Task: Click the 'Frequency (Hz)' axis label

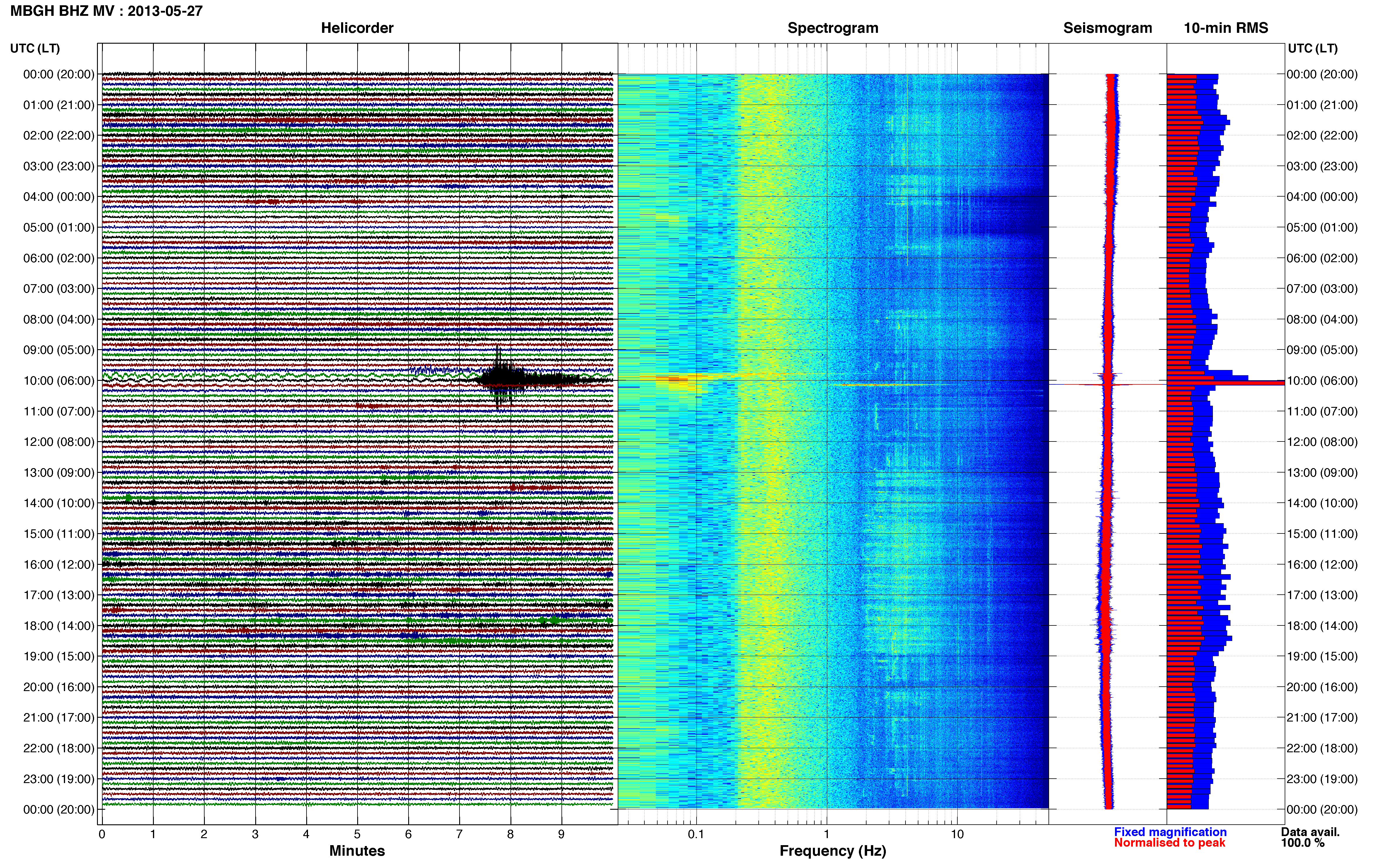Action: 833,851
